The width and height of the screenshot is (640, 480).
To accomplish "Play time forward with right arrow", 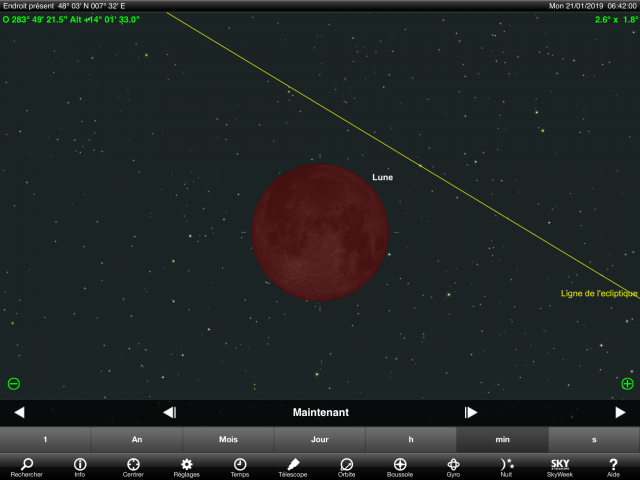I will (620, 412).
